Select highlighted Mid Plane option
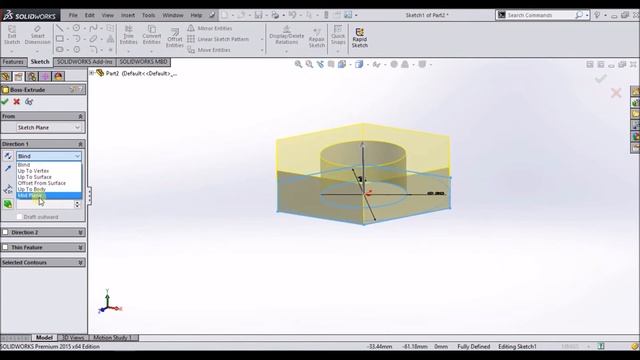 point(49,196)
